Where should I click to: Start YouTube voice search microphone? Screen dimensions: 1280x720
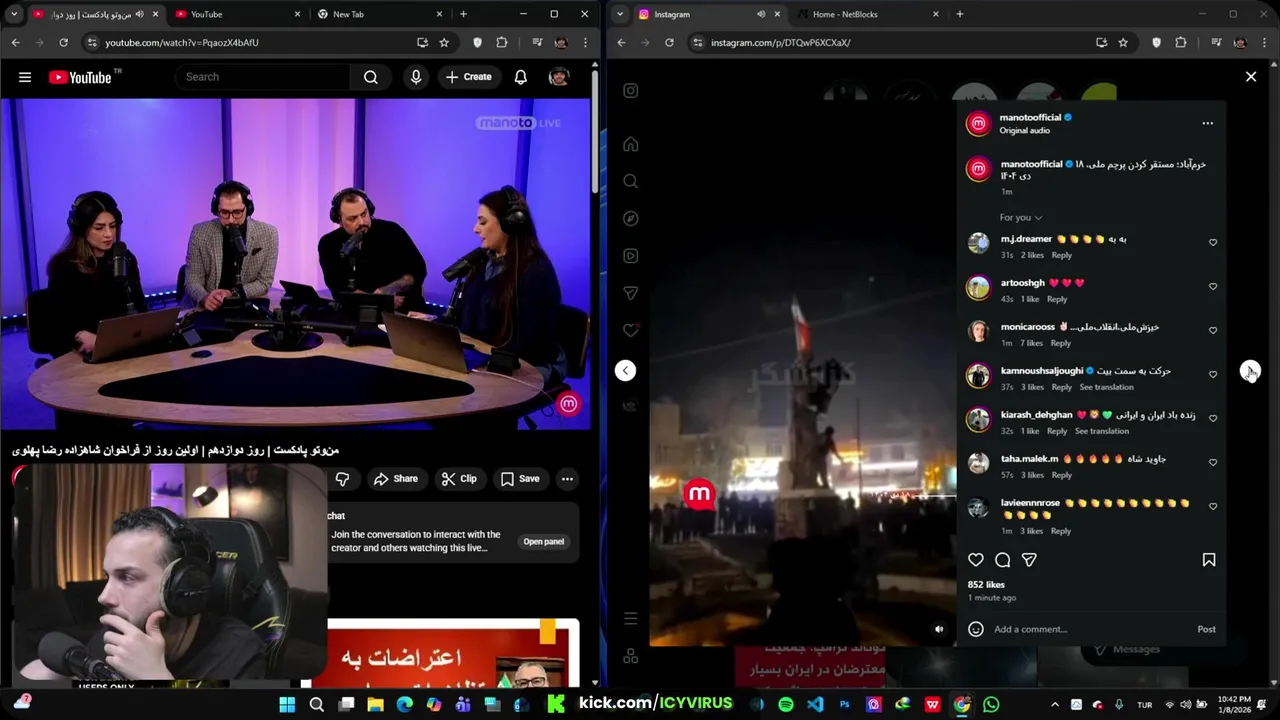click(416, 77)
